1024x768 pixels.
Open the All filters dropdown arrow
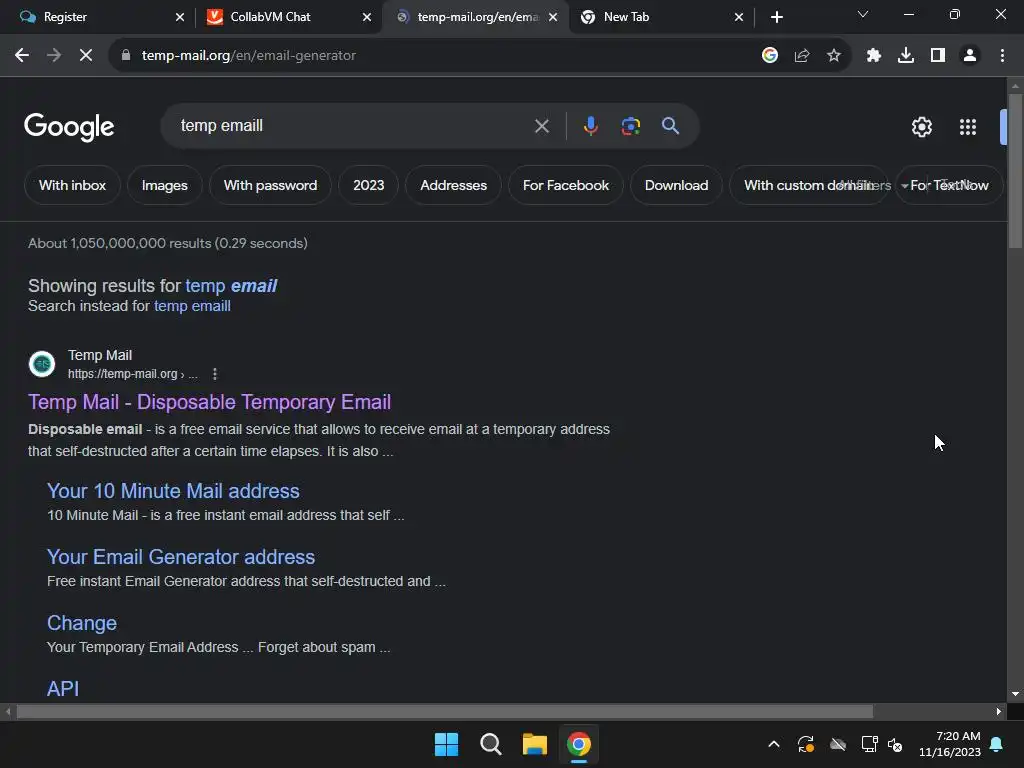pyautogui.click(x=904, y=186)
